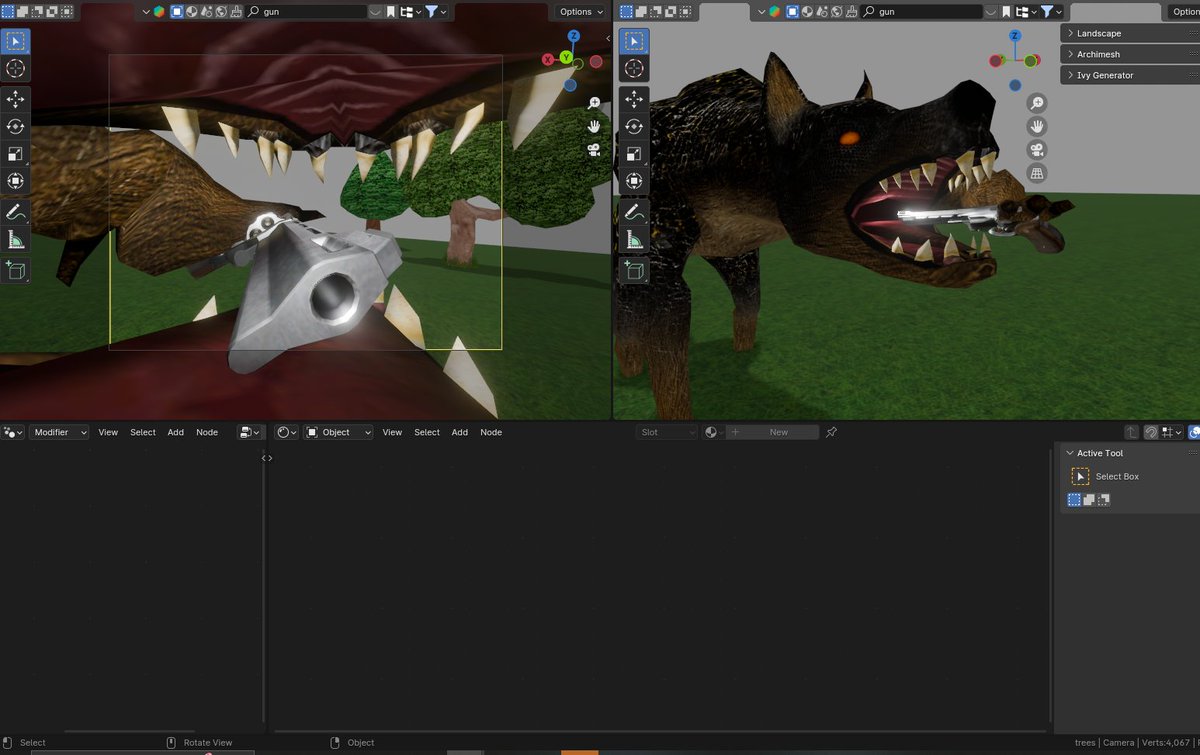Screen dimensions: 1200x755
Task: Click the pin icon in node editor header
Action: pyautogui.click(x=832, y=432)
